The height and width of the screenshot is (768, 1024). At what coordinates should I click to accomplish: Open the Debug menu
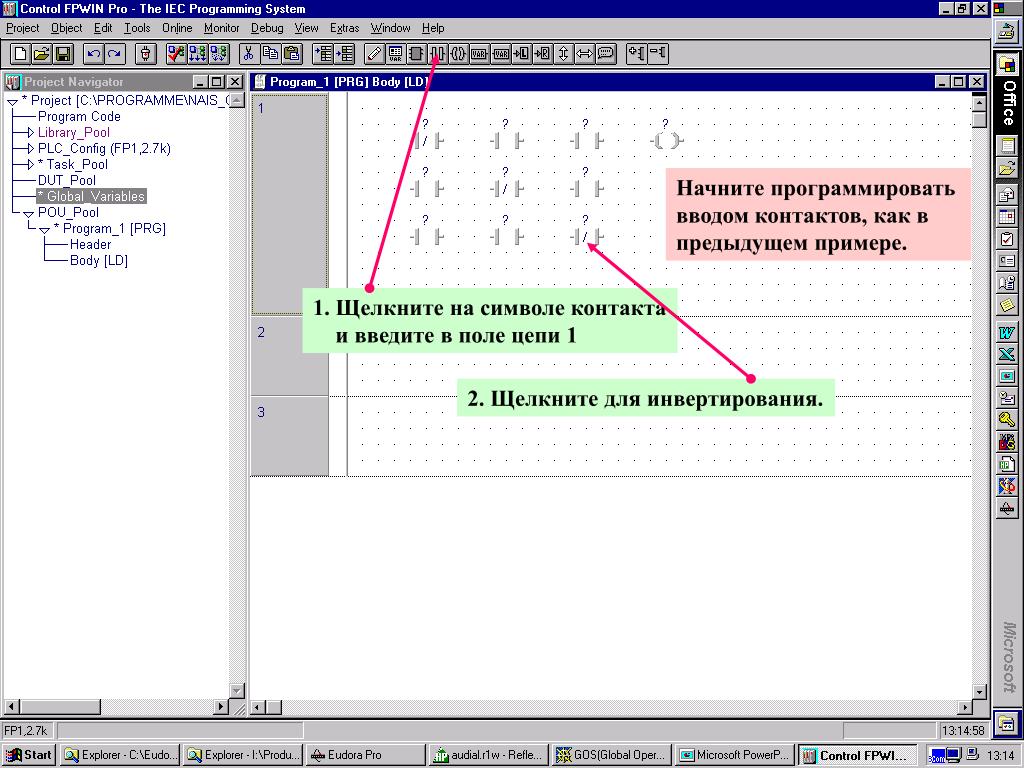click(267, 28)
